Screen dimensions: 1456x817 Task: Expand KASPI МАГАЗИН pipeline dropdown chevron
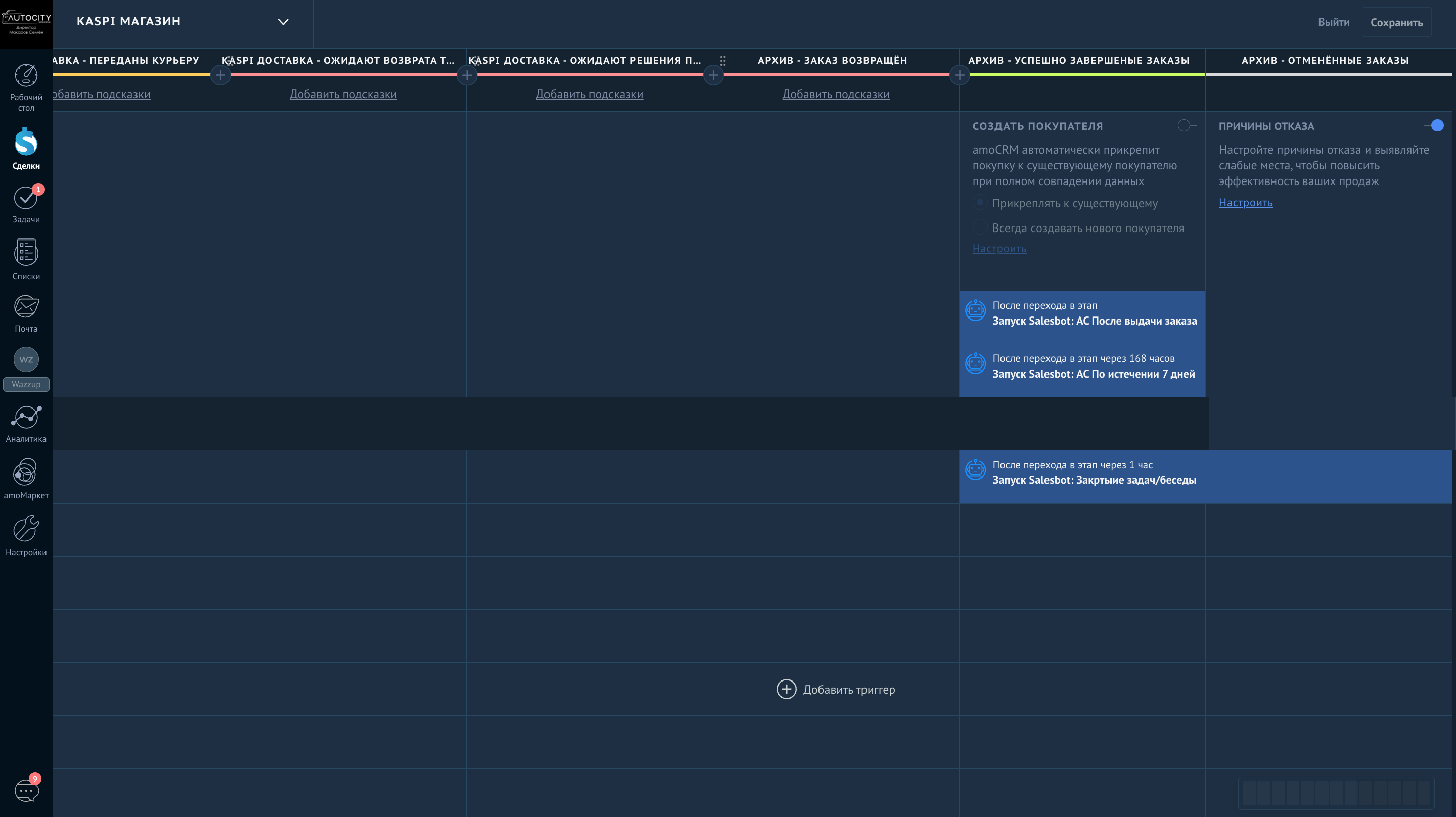click(x=283, y=22)
